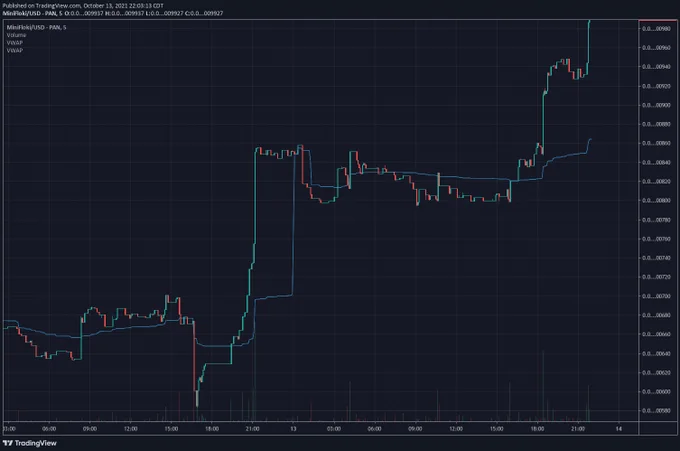Click the 00800 price axis label

click(657, 201)
